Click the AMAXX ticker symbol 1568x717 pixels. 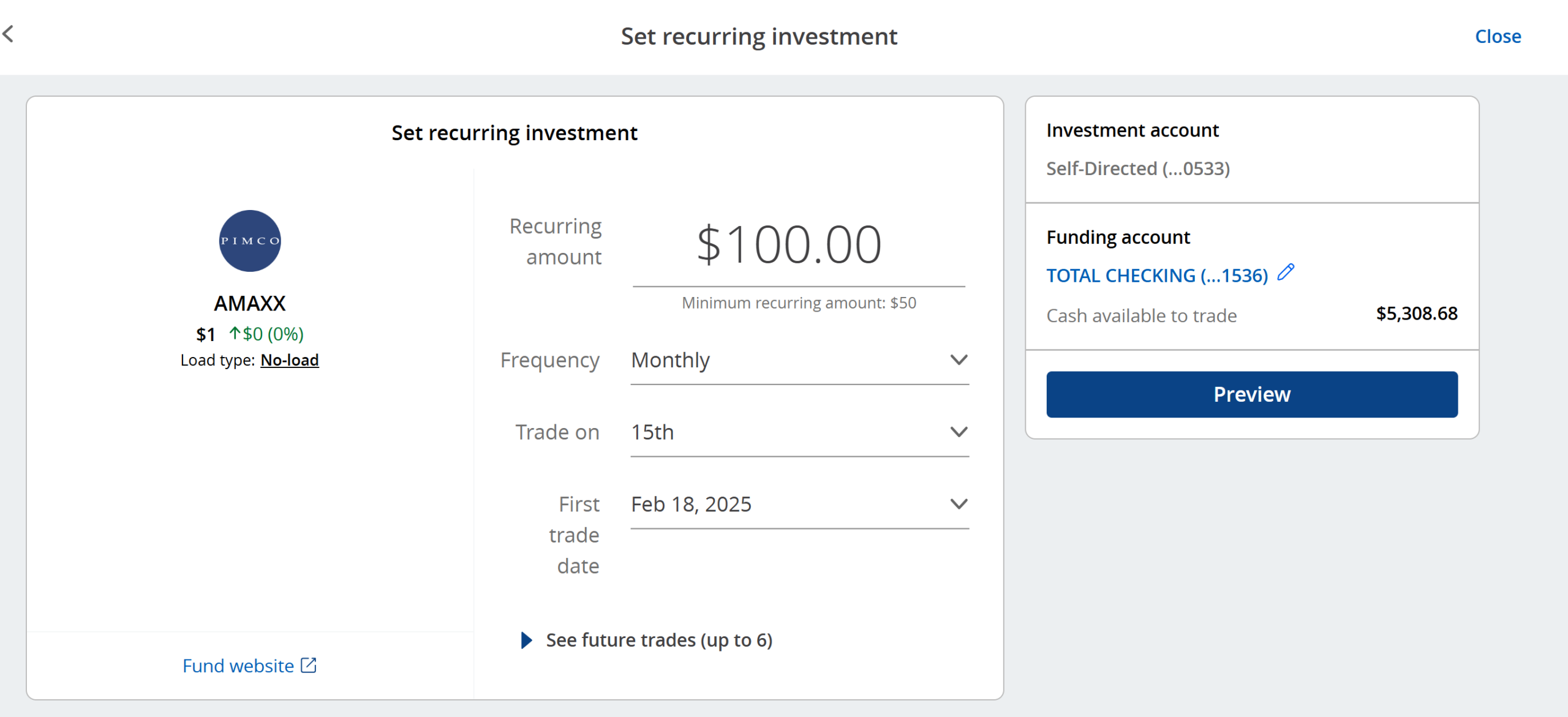coord(250,303)
